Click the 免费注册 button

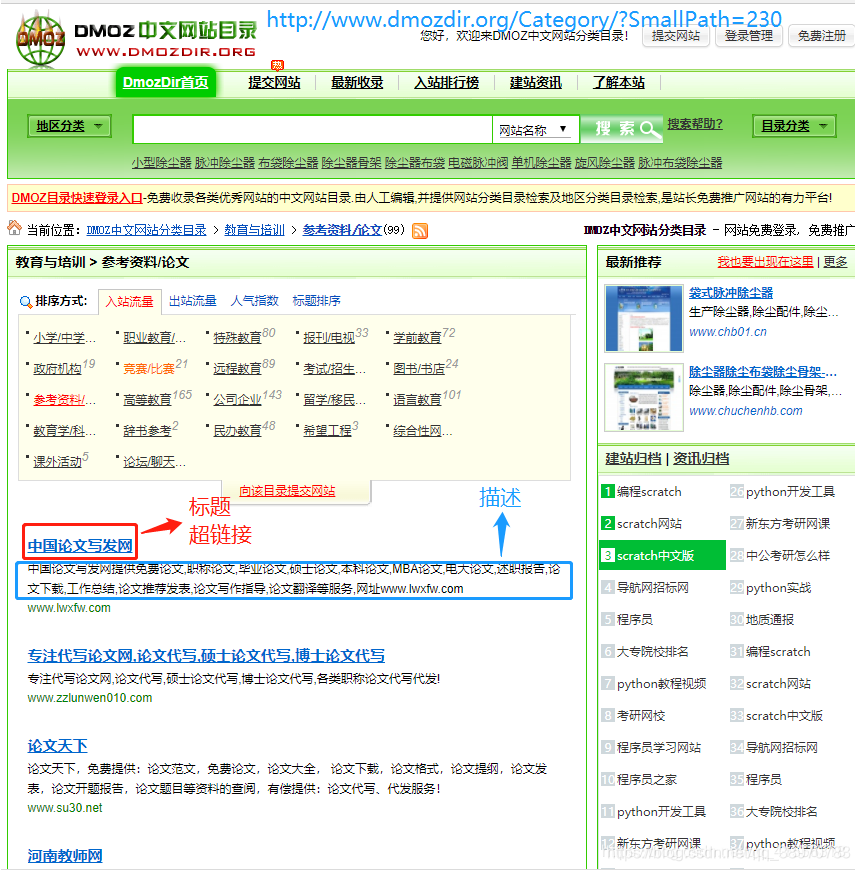[x=821, y=36]
